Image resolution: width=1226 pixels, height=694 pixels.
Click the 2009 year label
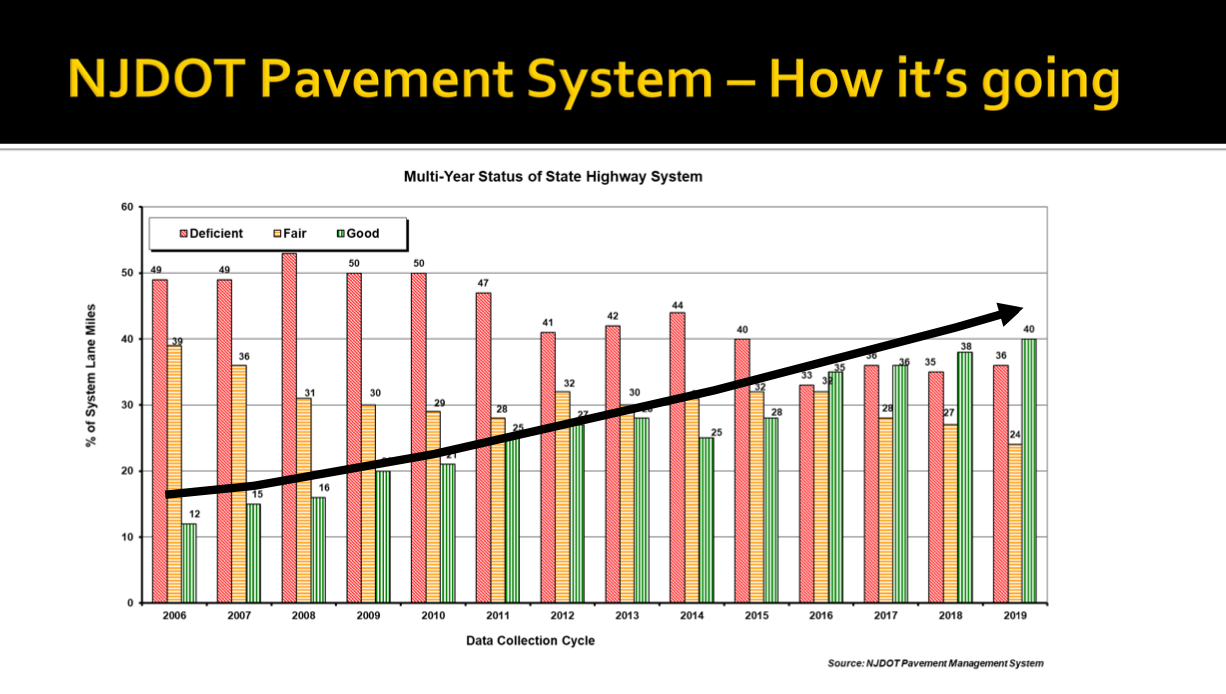point(368,616)
